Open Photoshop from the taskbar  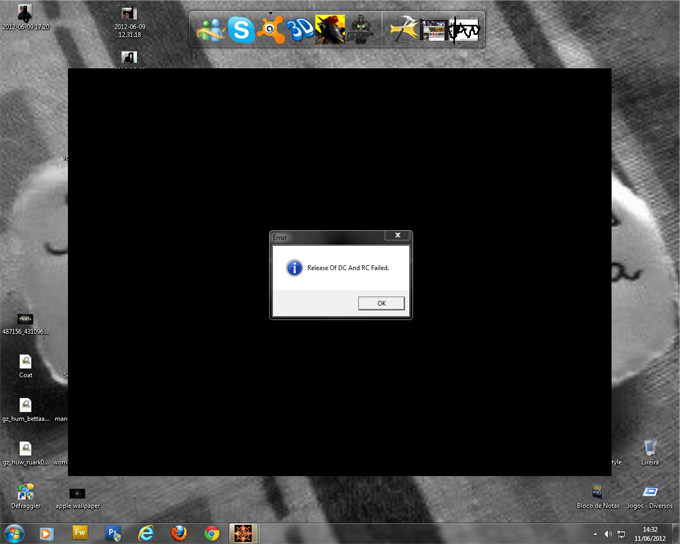click(113, 533)
